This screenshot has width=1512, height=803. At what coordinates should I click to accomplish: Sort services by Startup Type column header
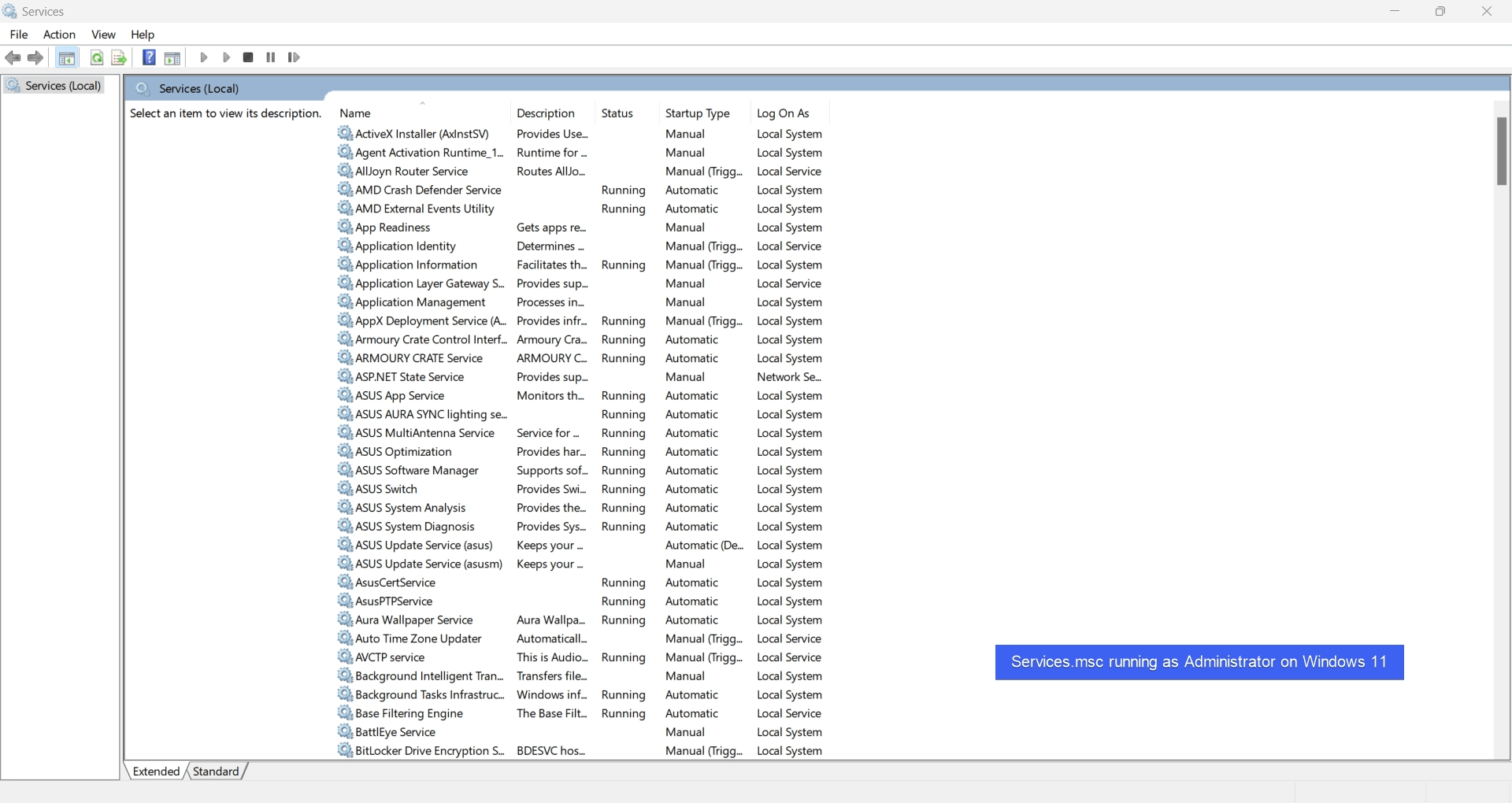(x=697, y=113)
